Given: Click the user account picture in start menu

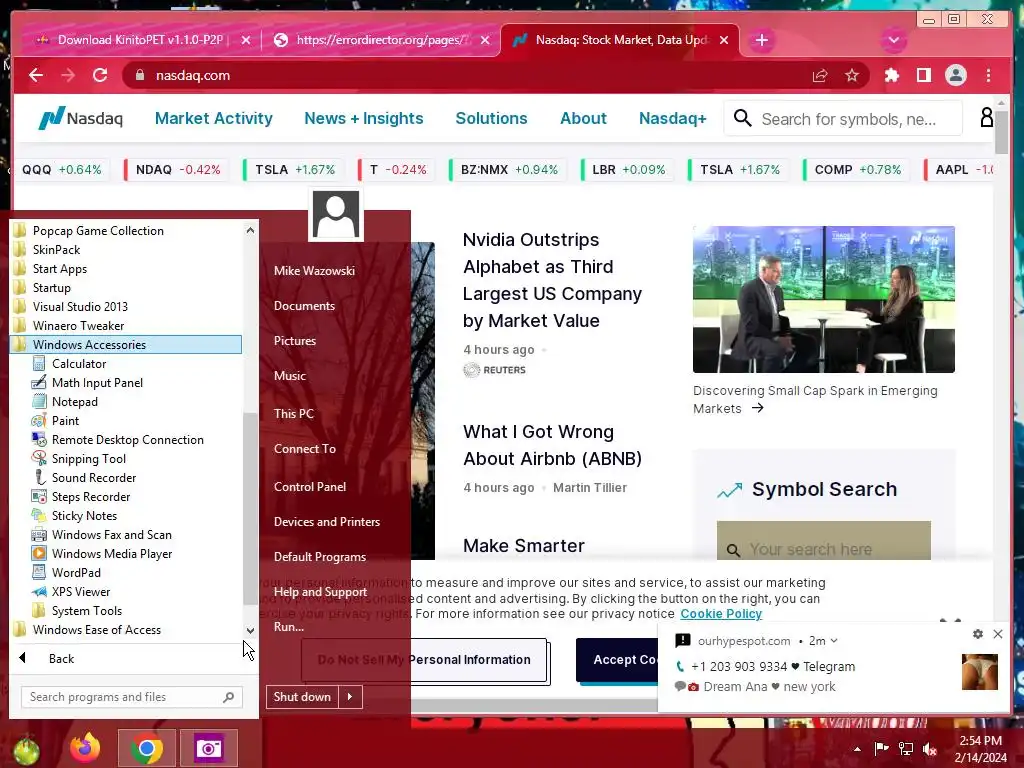Looking at the screenshot, I should [336, 214].
